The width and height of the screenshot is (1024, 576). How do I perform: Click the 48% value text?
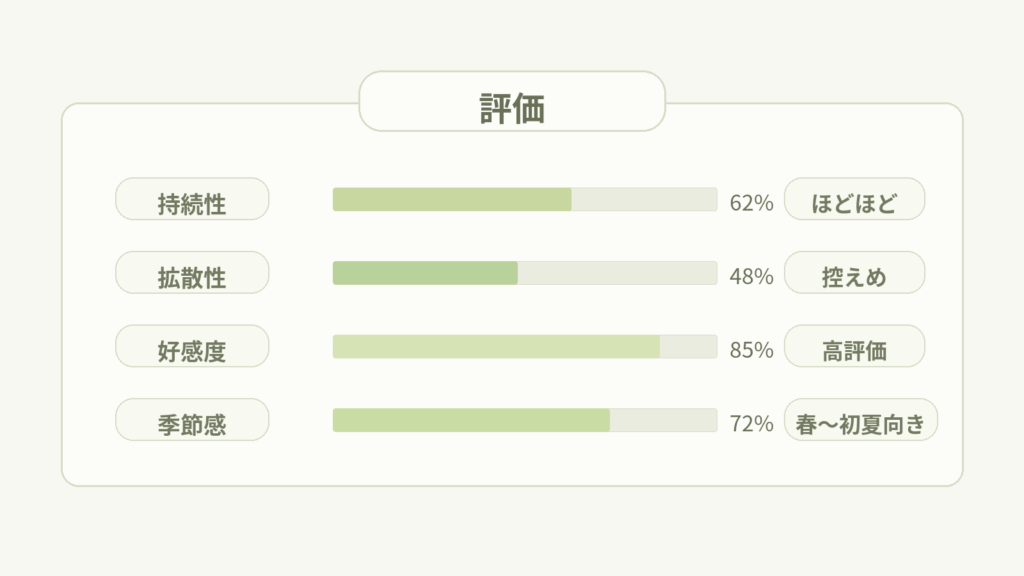tap(752, 277)
